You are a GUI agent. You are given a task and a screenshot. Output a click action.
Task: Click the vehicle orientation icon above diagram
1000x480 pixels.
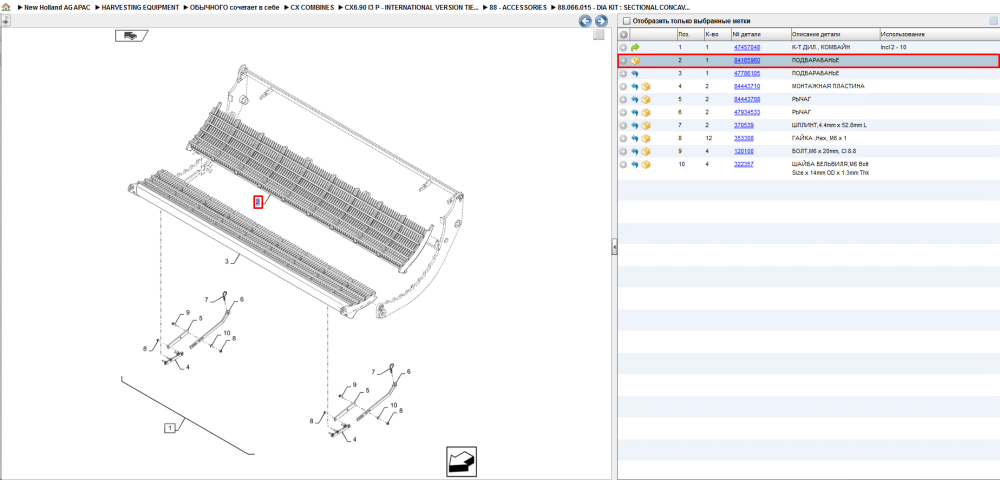[x=131, y=36]
